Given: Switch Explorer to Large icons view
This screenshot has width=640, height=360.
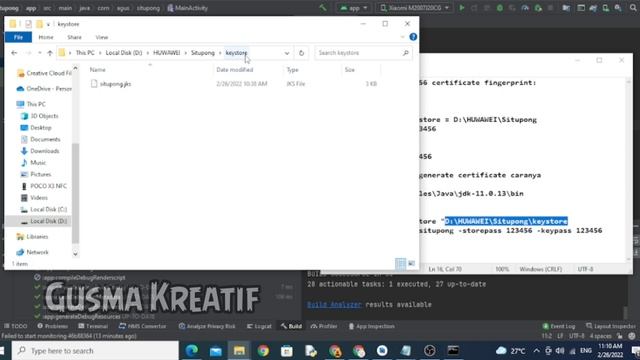Looking at the screenshot, I should pyautogui.click(x=411, y=264).
